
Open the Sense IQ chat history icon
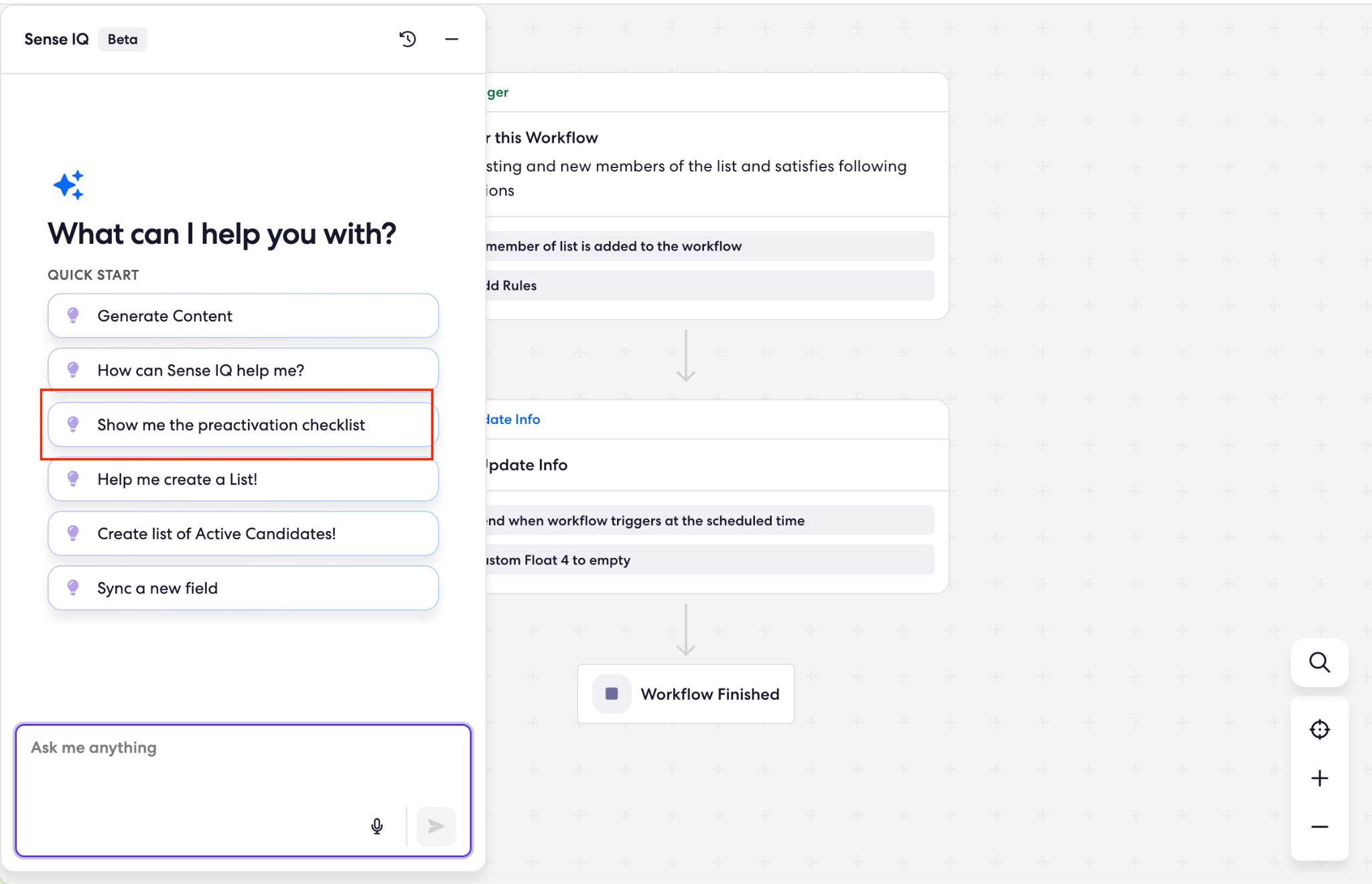tap(407, 39)
